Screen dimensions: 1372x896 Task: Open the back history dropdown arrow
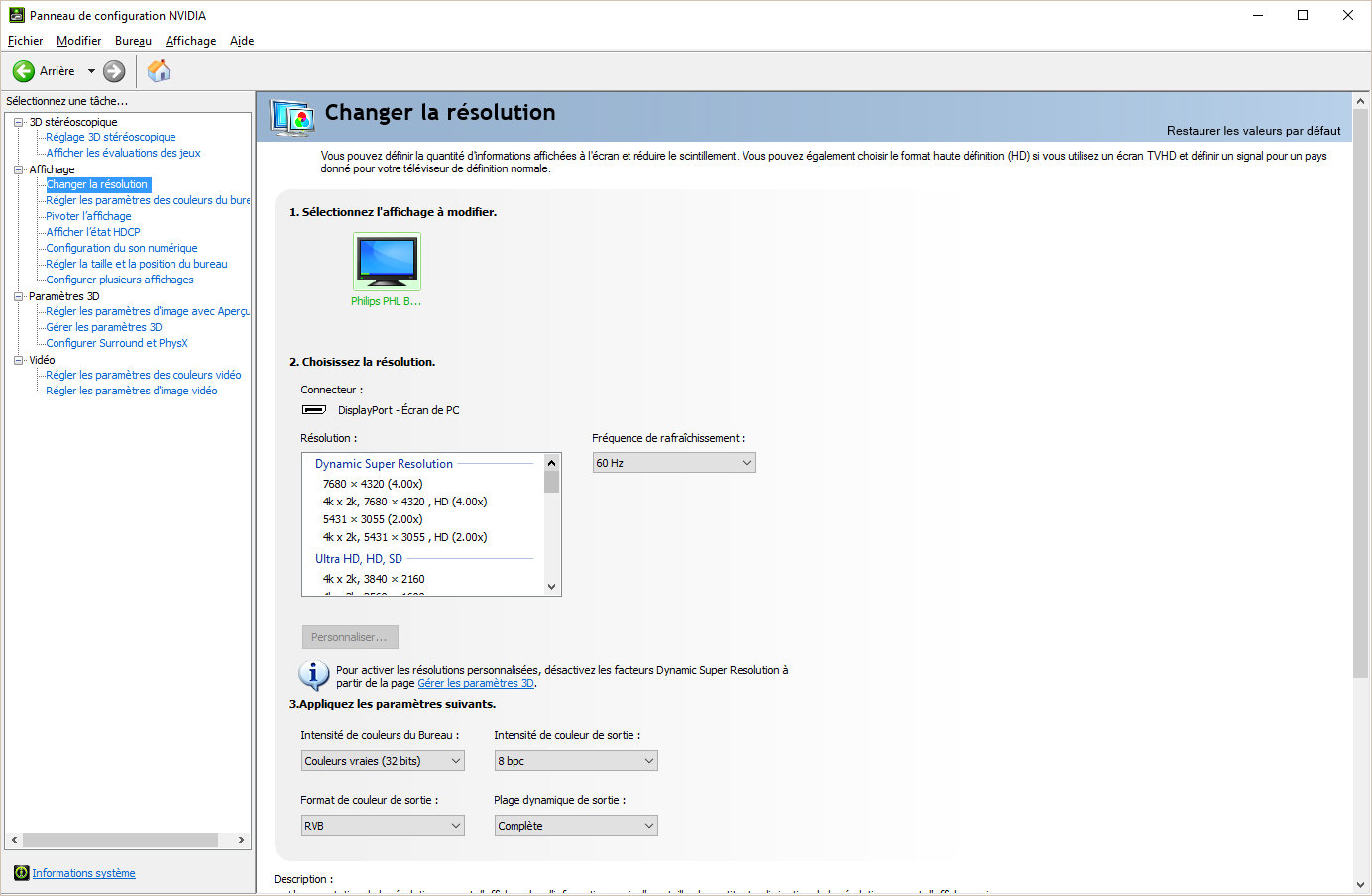[x=91, y=71]
